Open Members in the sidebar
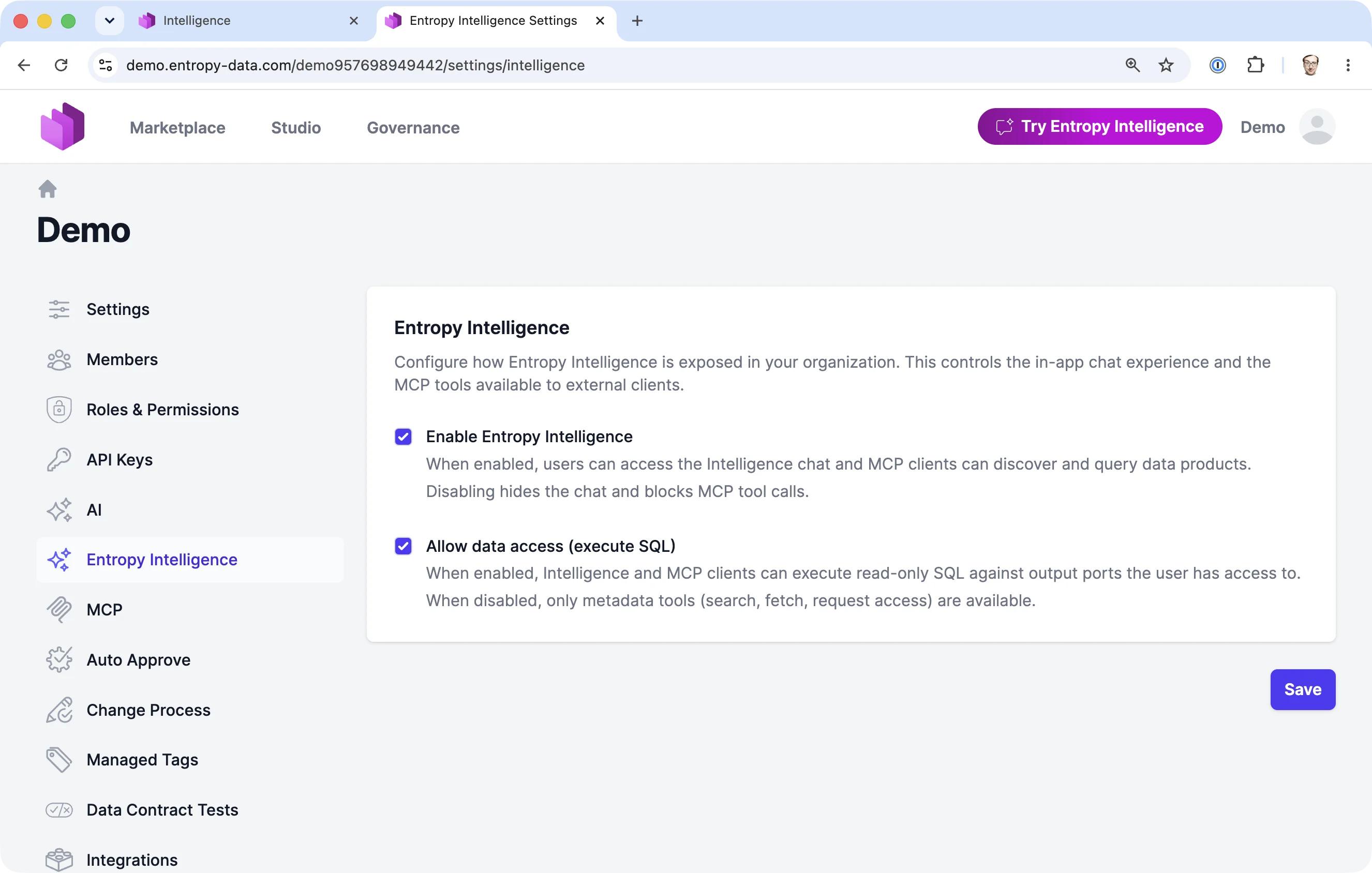The image size is (1372, 873). [190, 359]
